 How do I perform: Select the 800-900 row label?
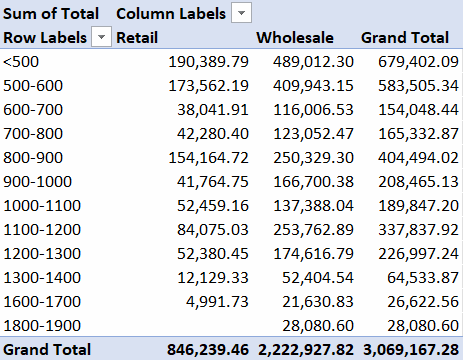[x=33, y=158]
